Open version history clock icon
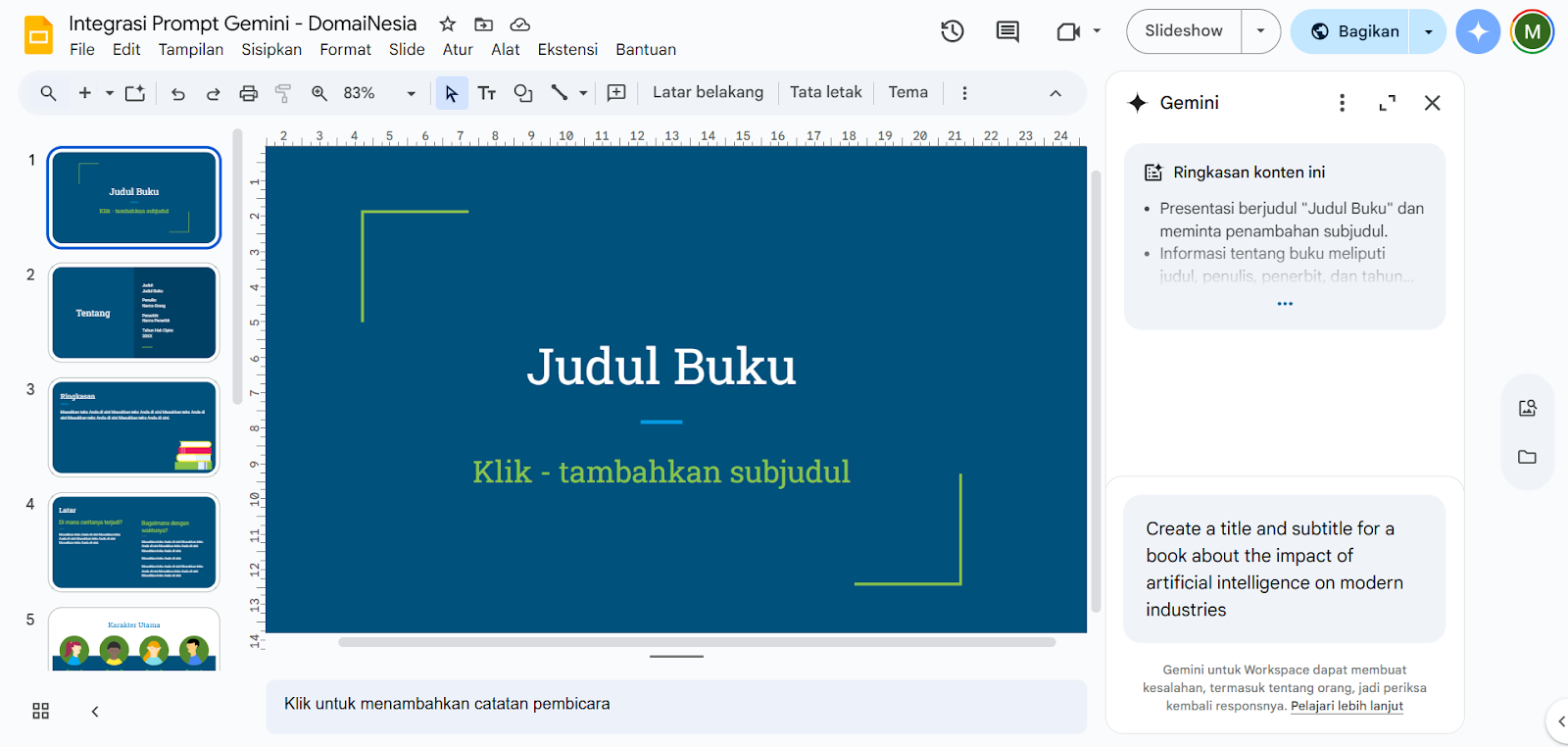The image size is (1568, 747). (952, 31)
